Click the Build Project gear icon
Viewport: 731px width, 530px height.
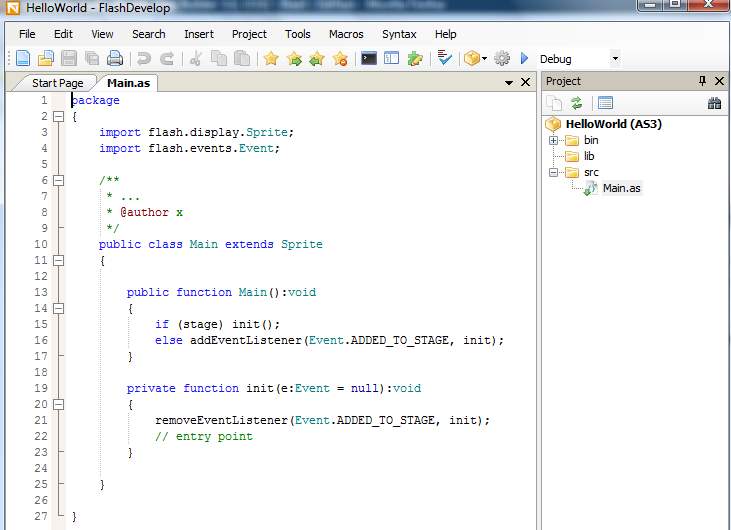click(x=502, y=59)
